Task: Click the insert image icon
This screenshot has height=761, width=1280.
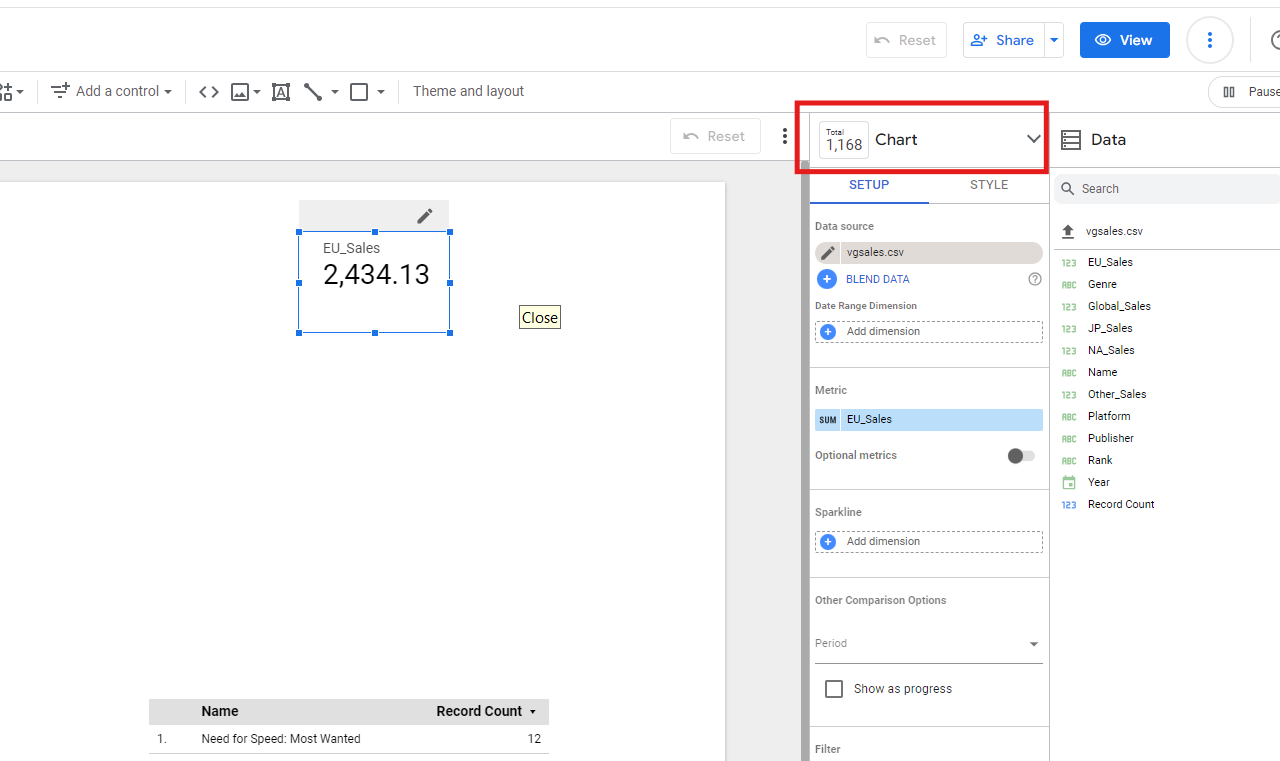Action: pos(240,92)
